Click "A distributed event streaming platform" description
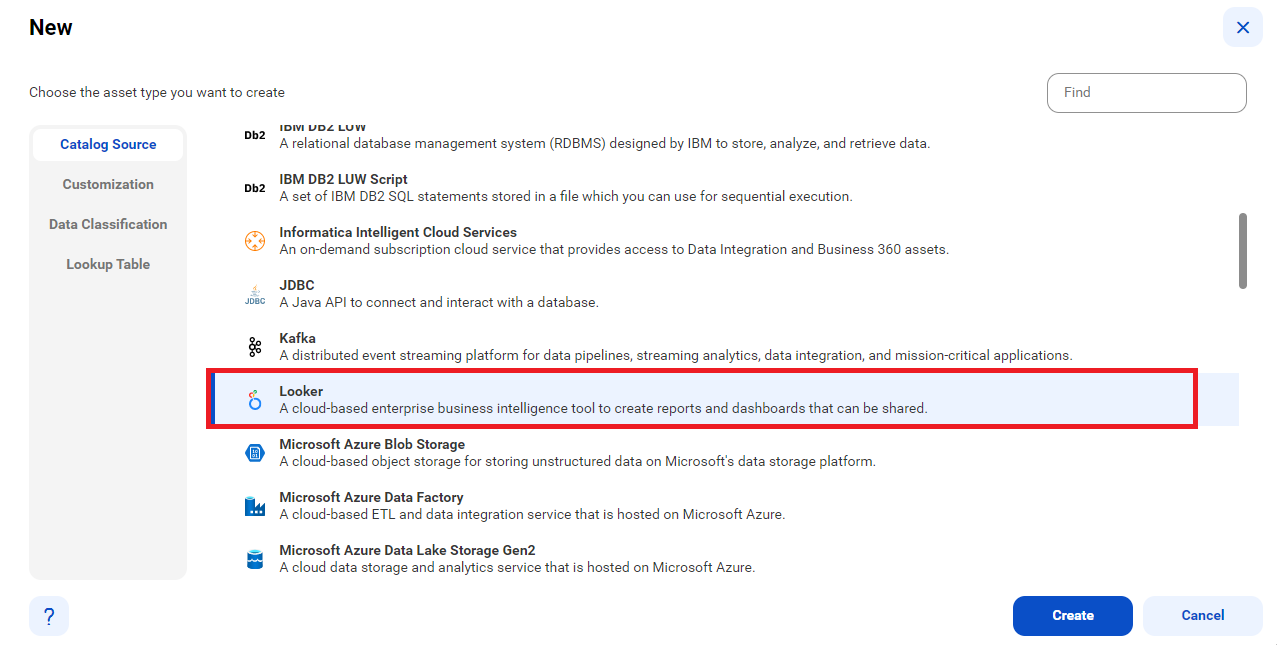Image resolution: width=1277 pixels, height=645 pixels. [676, 355]
